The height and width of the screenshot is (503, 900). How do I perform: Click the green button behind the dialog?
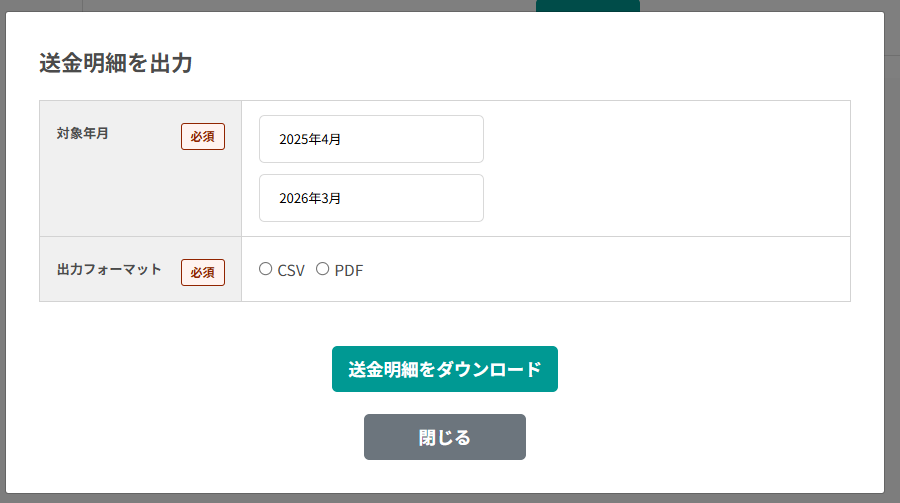tap(587, 5)
